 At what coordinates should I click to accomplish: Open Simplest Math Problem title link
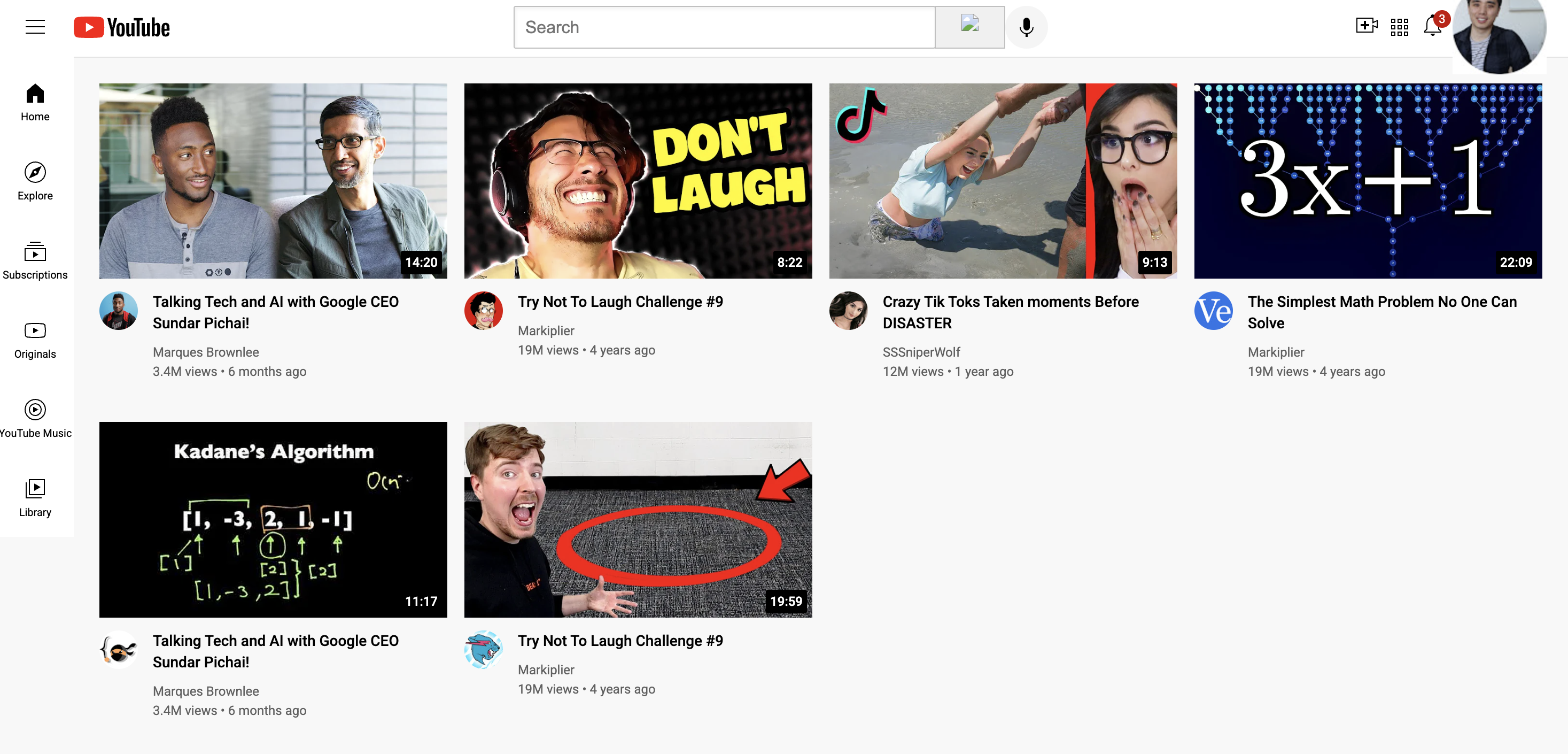[1381, 312]
